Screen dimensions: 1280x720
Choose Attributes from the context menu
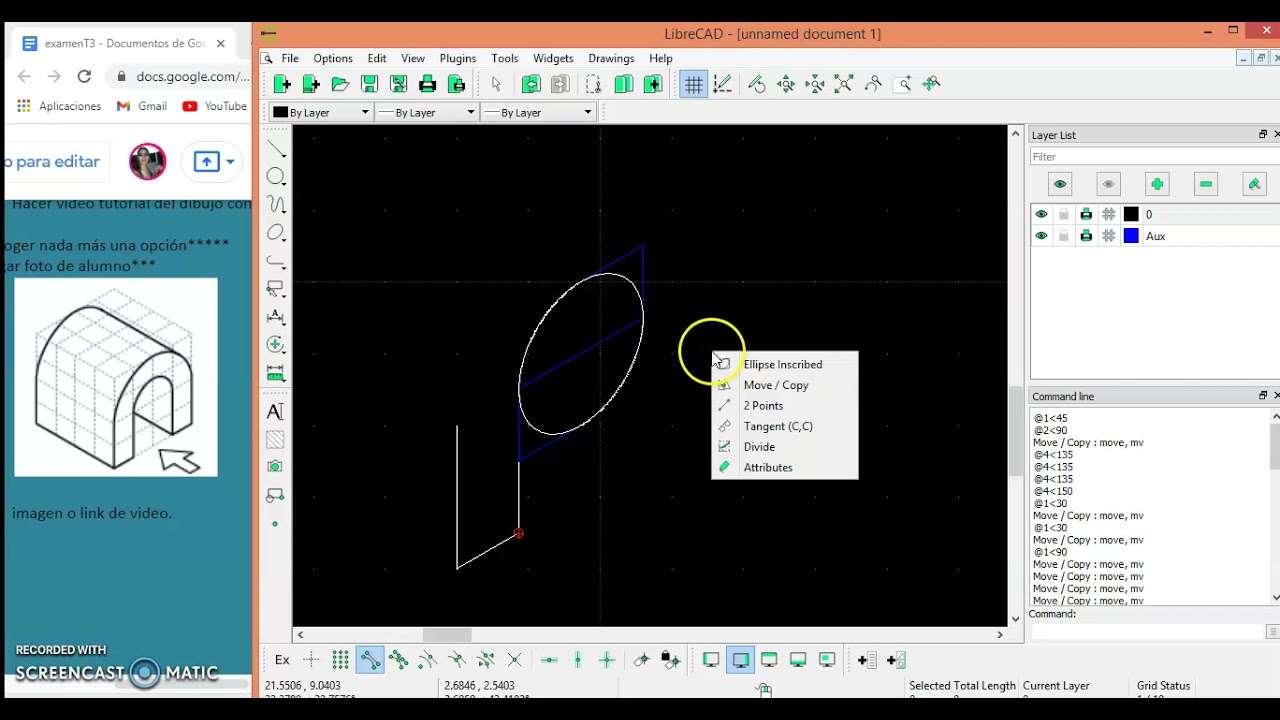tap(784, 467)
